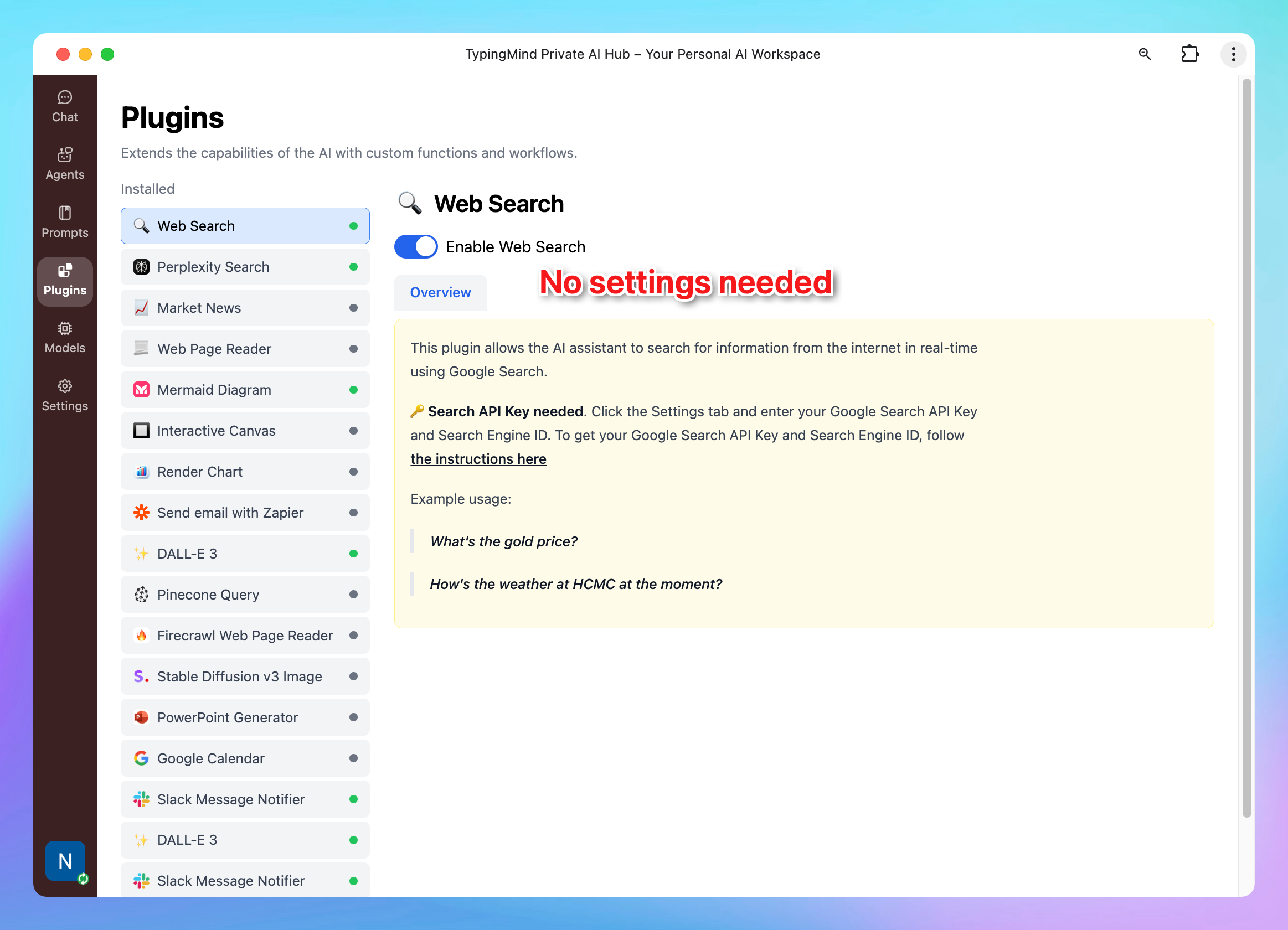This screenshot has height=930, width=1288.
Task: Select the PowerPoint Generator plugin
Action: (245, 717)
